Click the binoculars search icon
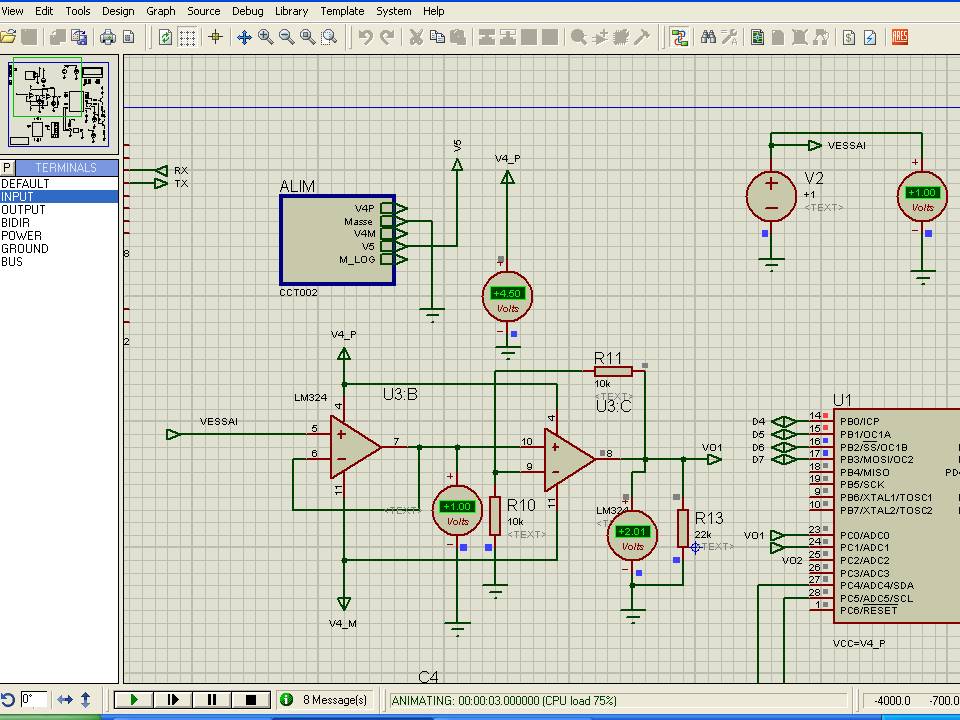Image resolution: width=960 pixels, height=720 pixels. coord(709,37)
